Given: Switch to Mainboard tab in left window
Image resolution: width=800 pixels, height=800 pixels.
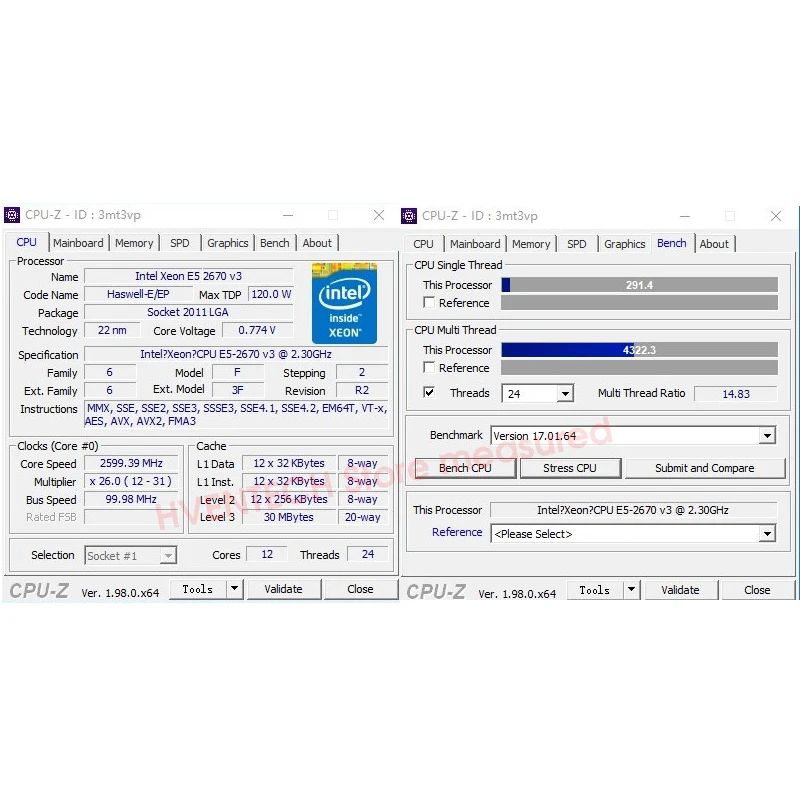Looking at the screenshot, I should coord(78,243).
